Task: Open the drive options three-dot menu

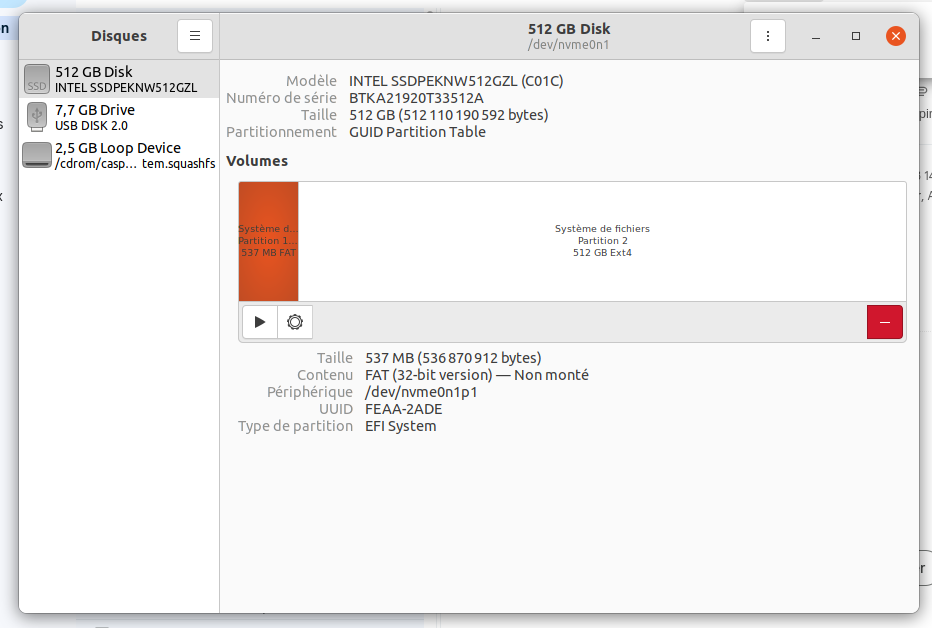Action: tap(768, 36)
